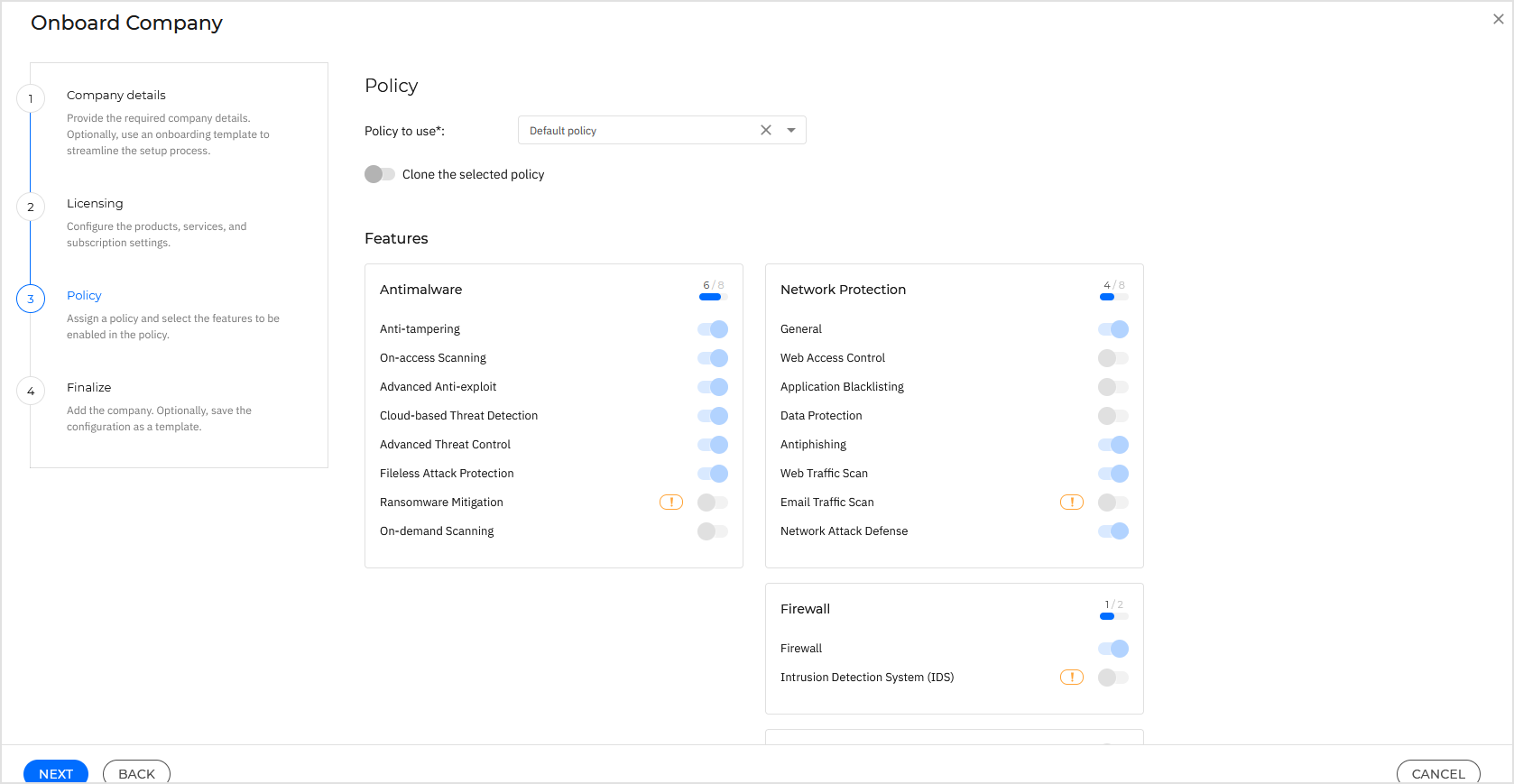Image resolution: width=1514 pixels, height=784 pixels.
Task: Close the Onboard Company dialog
Action: coord(1498,19)
